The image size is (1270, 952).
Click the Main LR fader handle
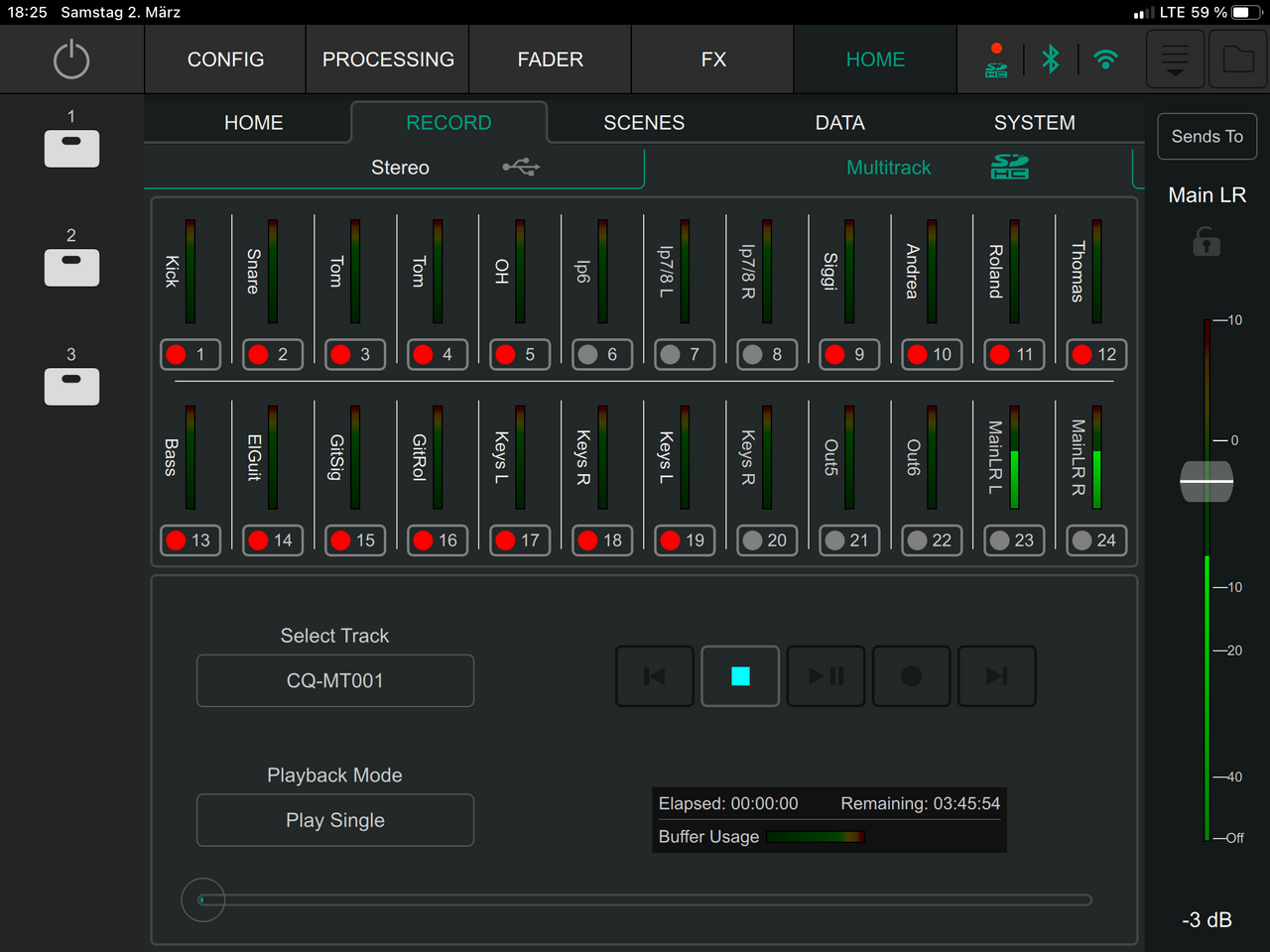[x=1206, y=482]
